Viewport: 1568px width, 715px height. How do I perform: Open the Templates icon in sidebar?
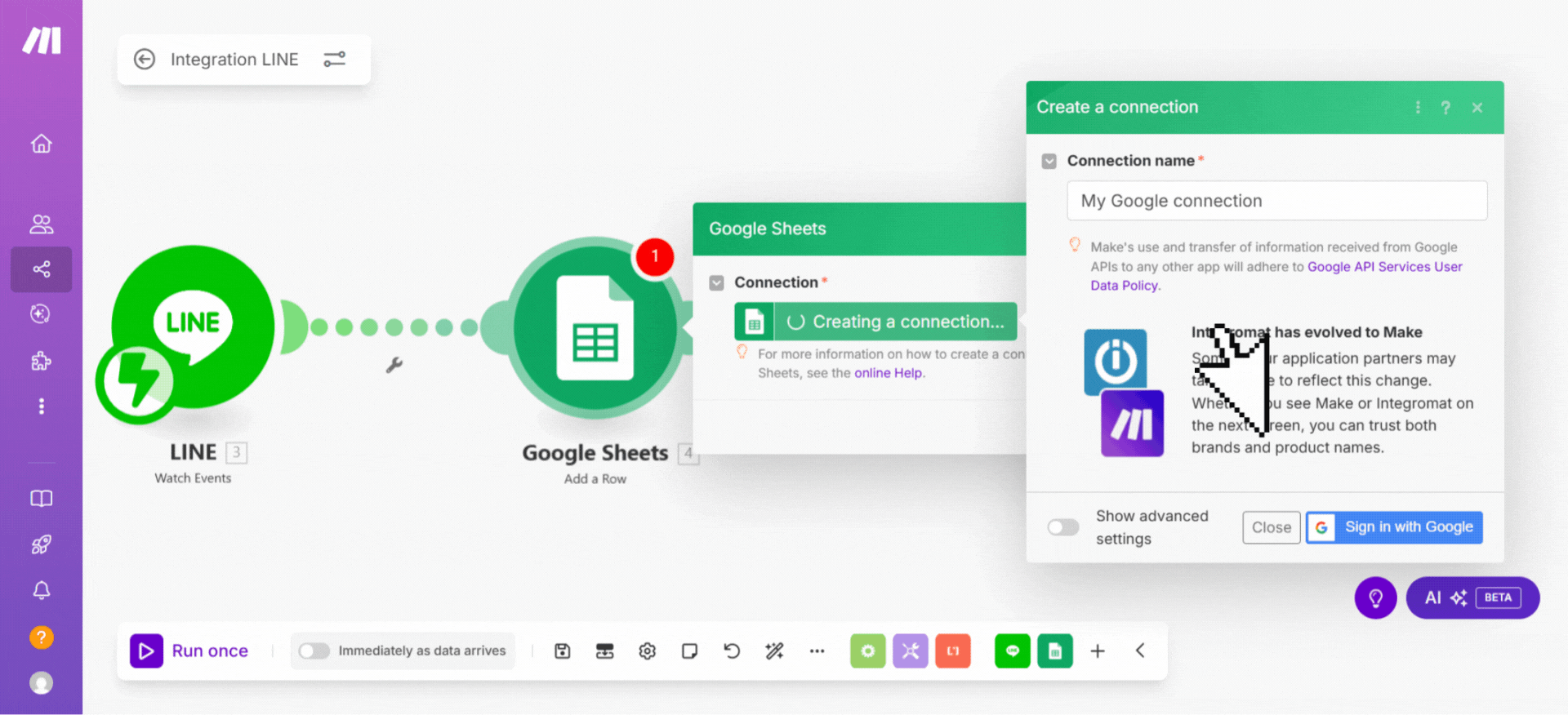(41, 314)
